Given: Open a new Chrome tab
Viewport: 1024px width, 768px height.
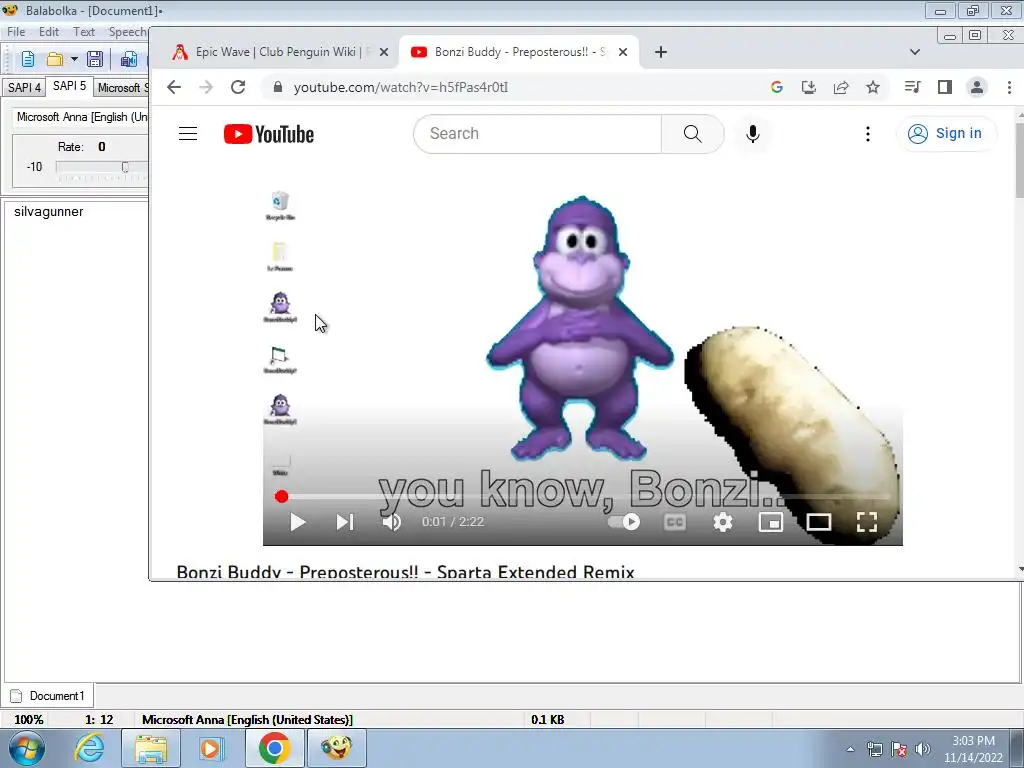Looking at the screenshot, I should pyautogui.click(x=661, y=52).
